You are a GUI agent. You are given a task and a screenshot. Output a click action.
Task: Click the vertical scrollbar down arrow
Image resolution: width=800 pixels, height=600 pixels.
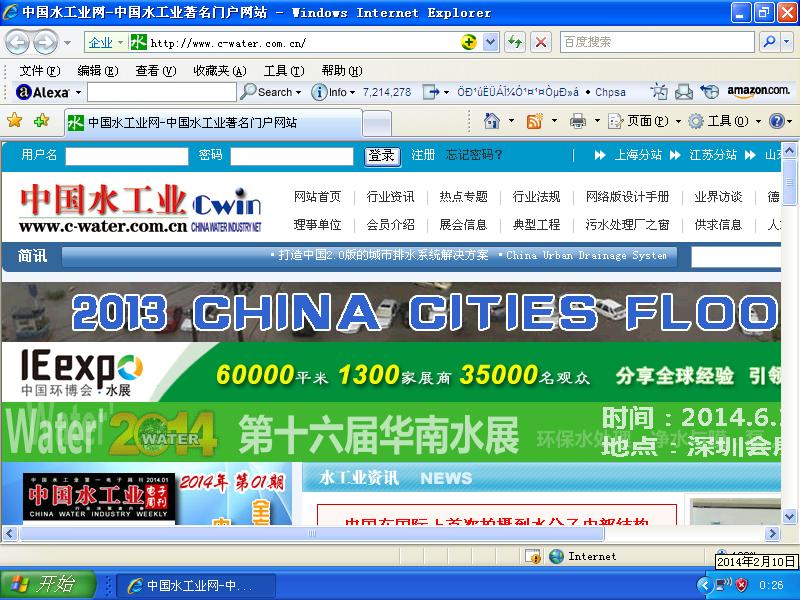coord(789,516)
